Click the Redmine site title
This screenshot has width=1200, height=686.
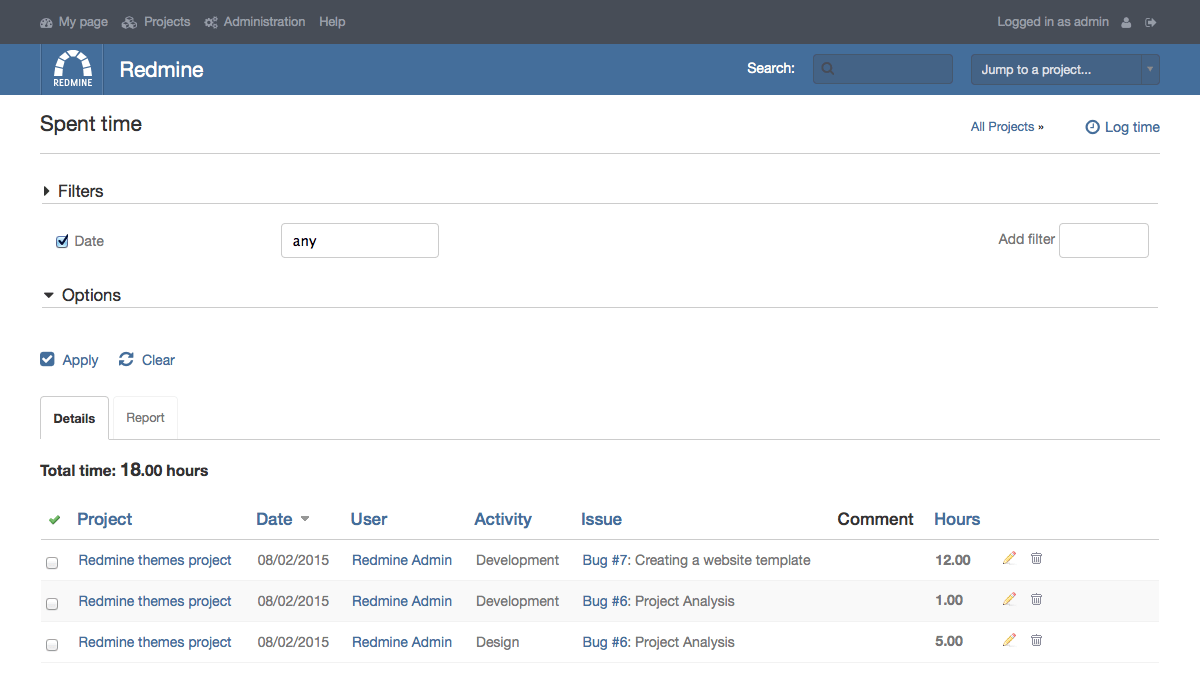pyautogui.click(x=161, y=69)
